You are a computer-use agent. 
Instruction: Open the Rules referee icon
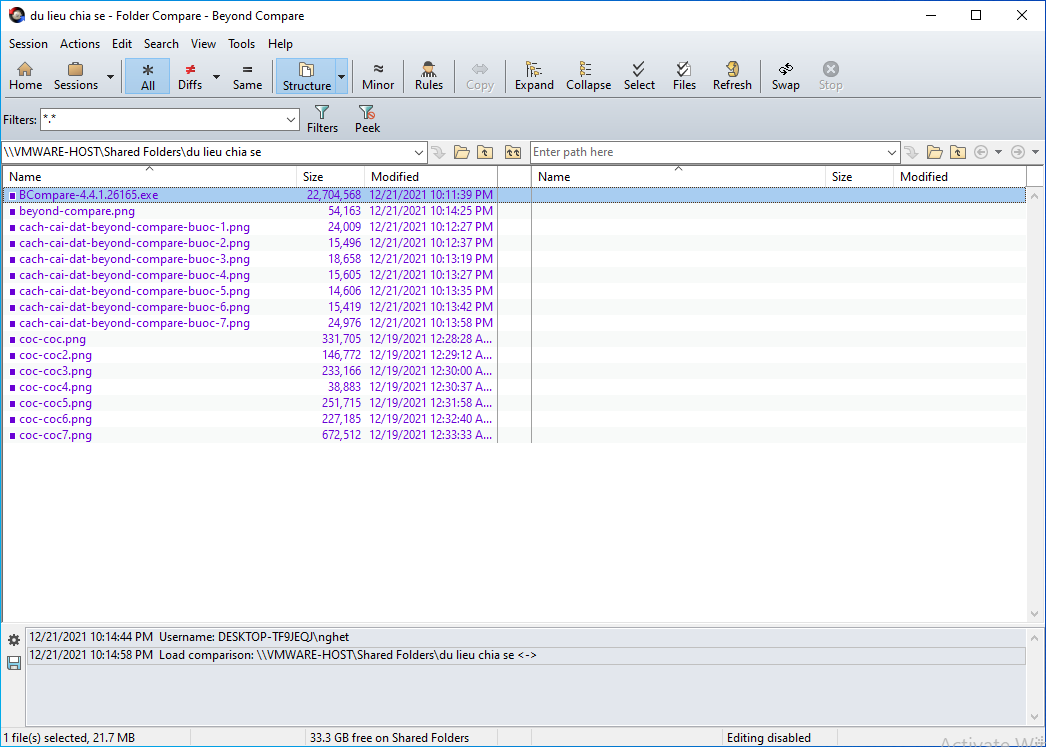[428, 76]
